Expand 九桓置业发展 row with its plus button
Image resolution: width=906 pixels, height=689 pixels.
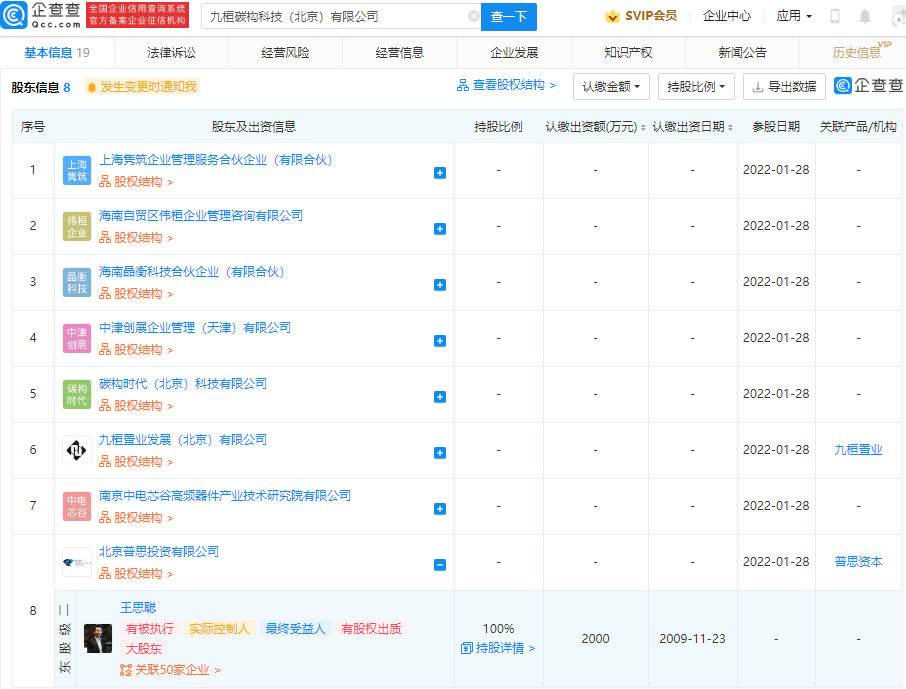click(439, 452)
